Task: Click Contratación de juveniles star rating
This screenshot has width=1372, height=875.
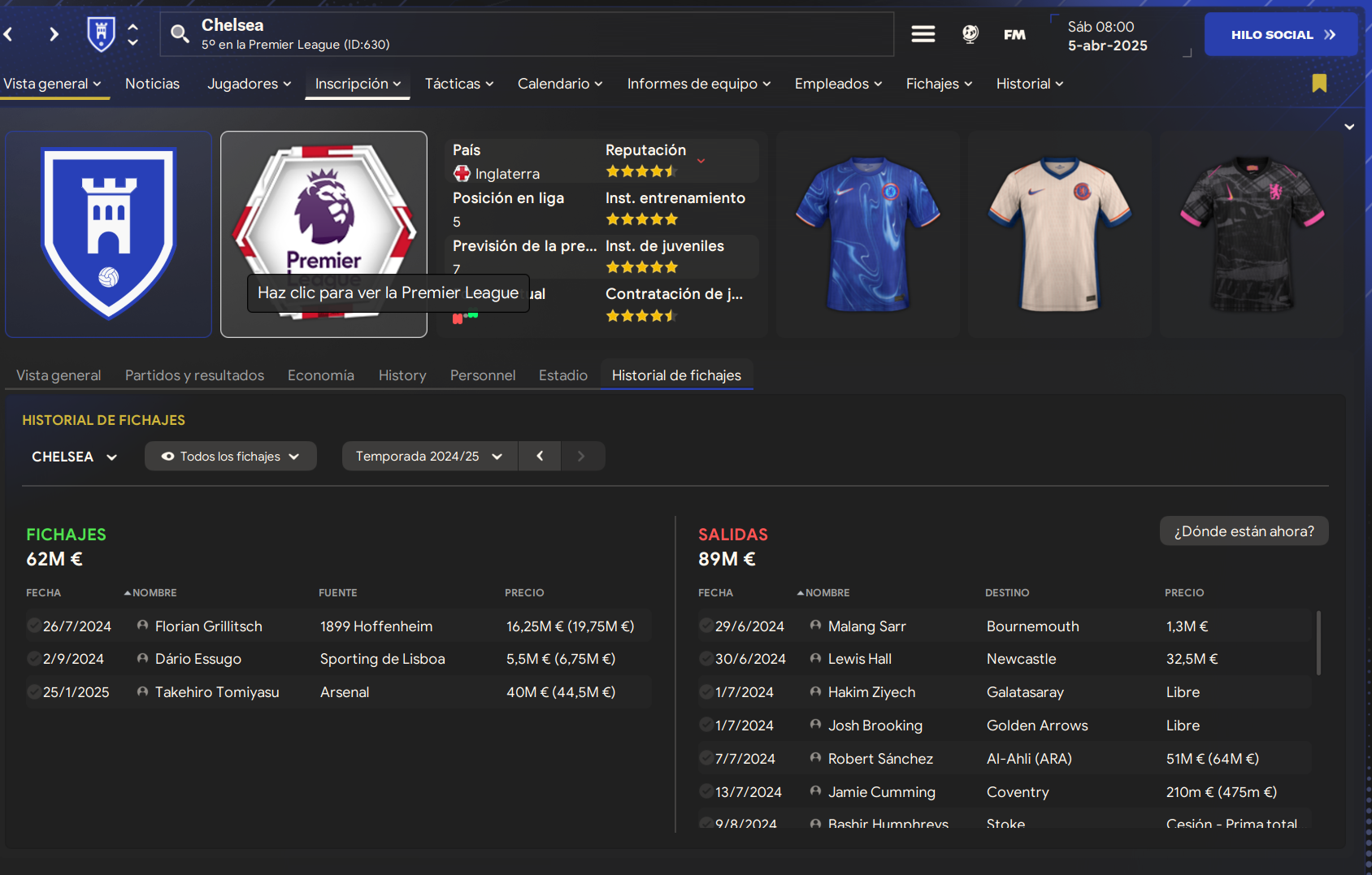Action: pyautogui.click(x=641, y=316)
